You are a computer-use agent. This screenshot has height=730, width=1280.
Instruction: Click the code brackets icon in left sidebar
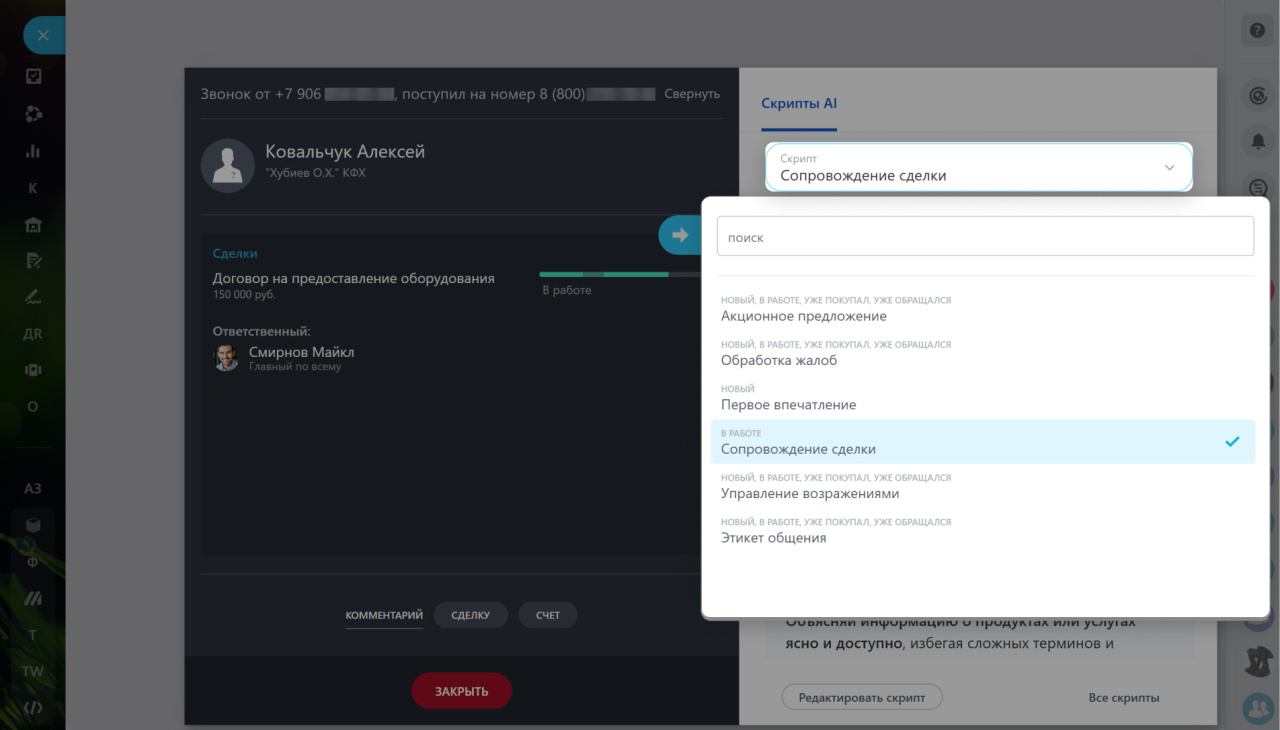click(33, 708)
